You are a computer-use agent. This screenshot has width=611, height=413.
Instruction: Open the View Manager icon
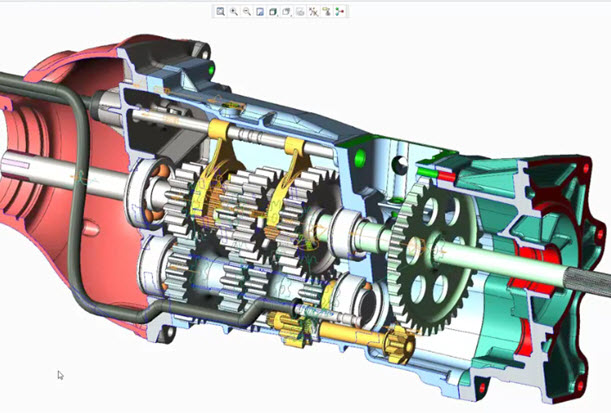pos(300,11)
